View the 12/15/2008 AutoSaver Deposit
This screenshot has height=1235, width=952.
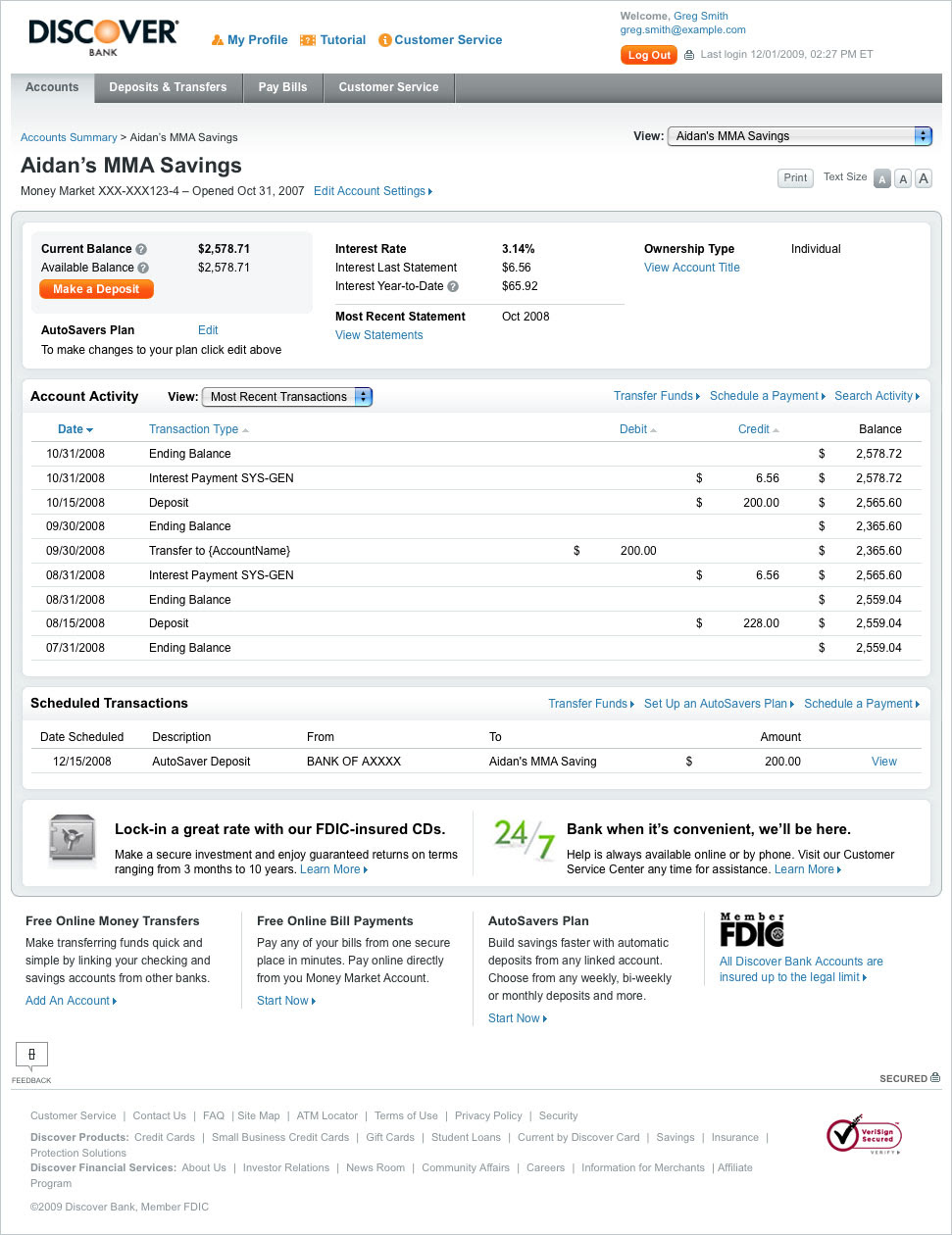[884, 762]
